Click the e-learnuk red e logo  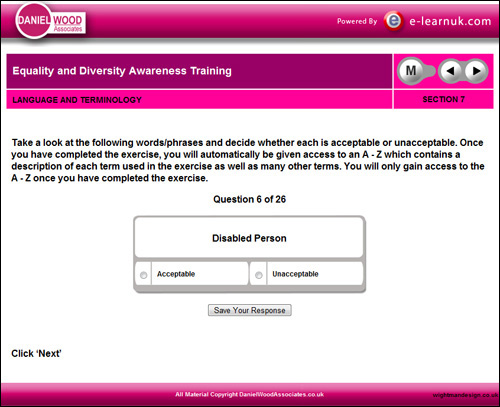(394, 21)
